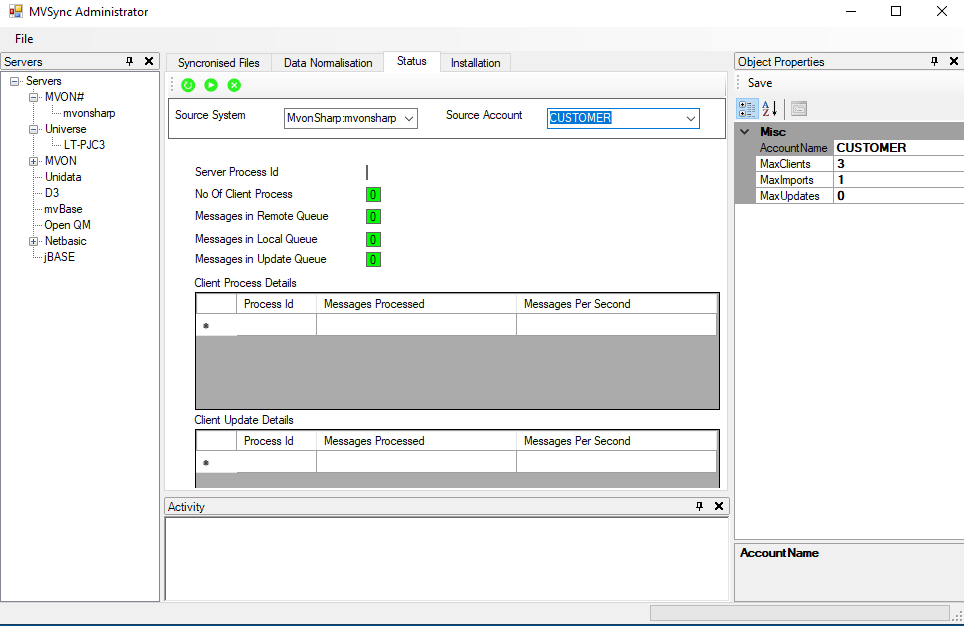The width and height of the screenshot is (964, 626).
Task: Expand the Netbasic tree node
Action: (x=33, y=241)
